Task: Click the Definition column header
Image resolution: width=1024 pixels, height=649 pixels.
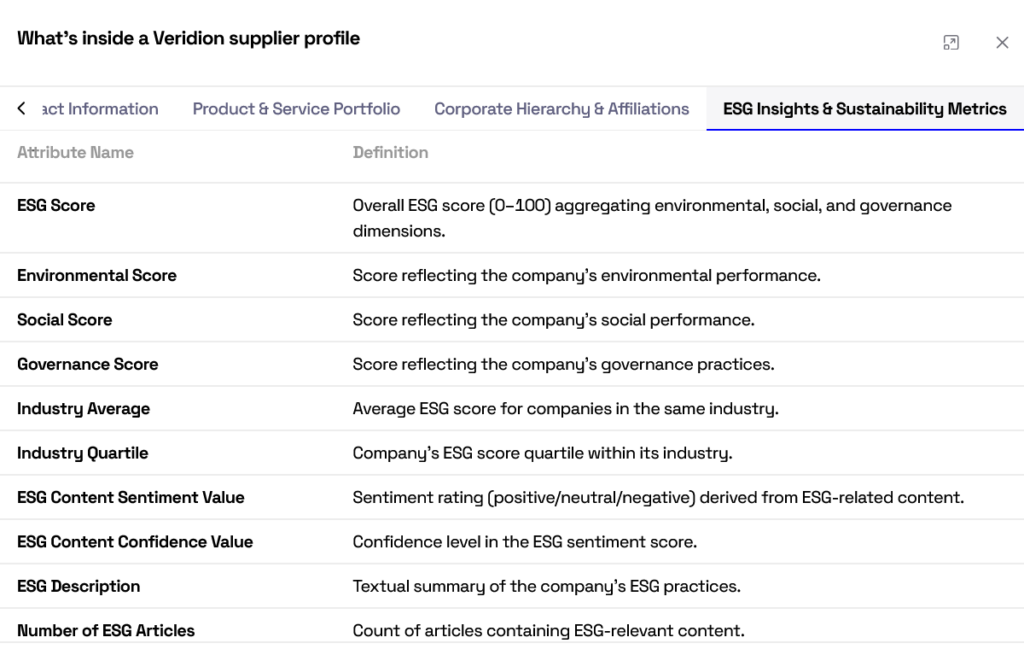Action: (x=390, y=153)
